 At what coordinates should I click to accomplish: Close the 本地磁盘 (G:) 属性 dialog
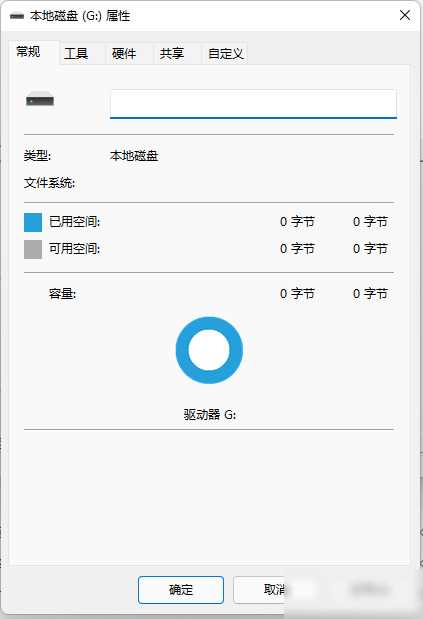click(404, 15)
